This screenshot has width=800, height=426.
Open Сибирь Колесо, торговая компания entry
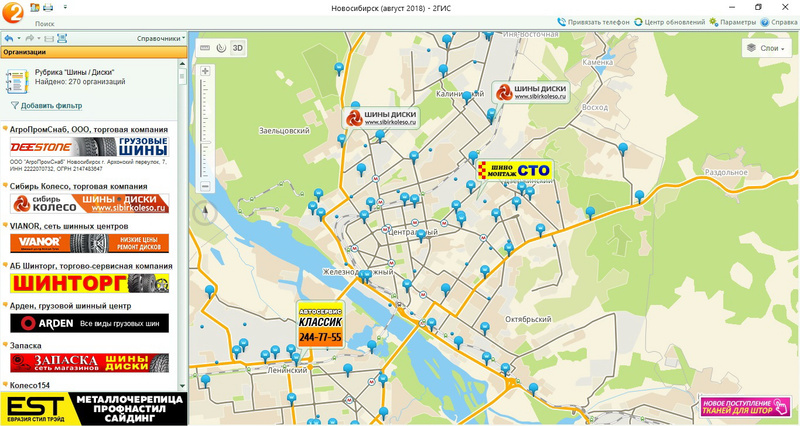[79, 186]
